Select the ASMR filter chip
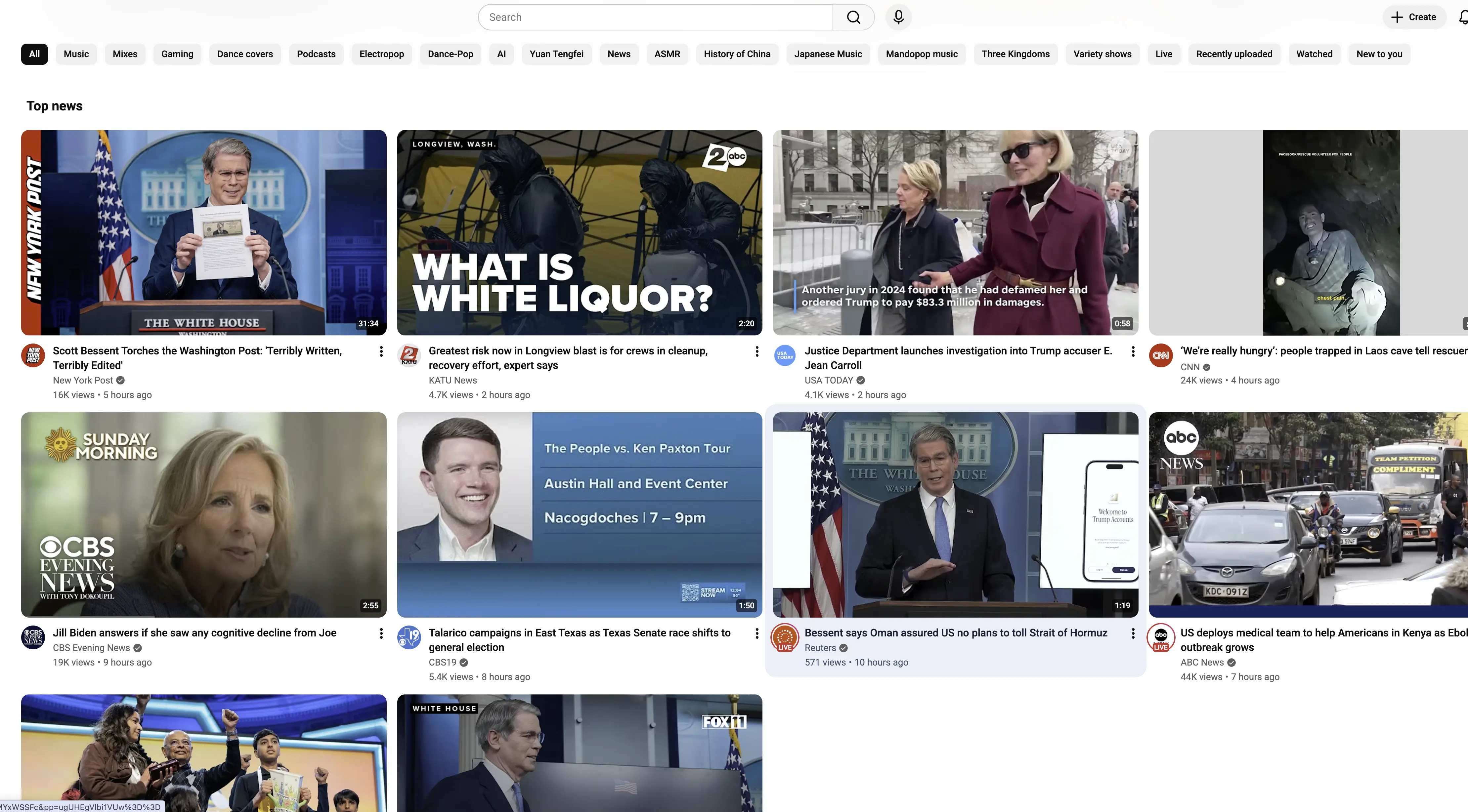The image size is (1468, 812). coord(667,54)
